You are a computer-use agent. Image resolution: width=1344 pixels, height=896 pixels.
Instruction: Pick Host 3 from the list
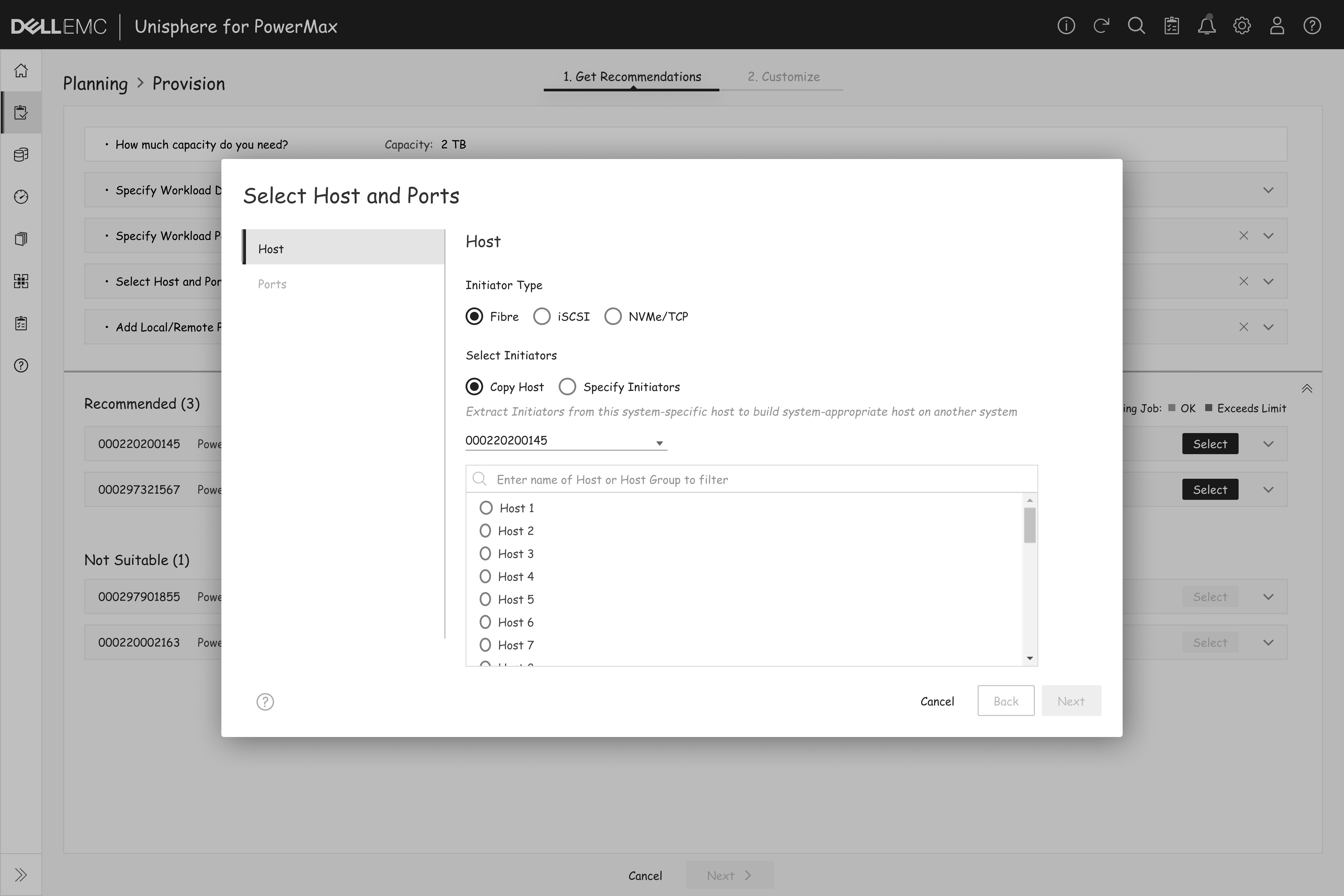(485, 554)
